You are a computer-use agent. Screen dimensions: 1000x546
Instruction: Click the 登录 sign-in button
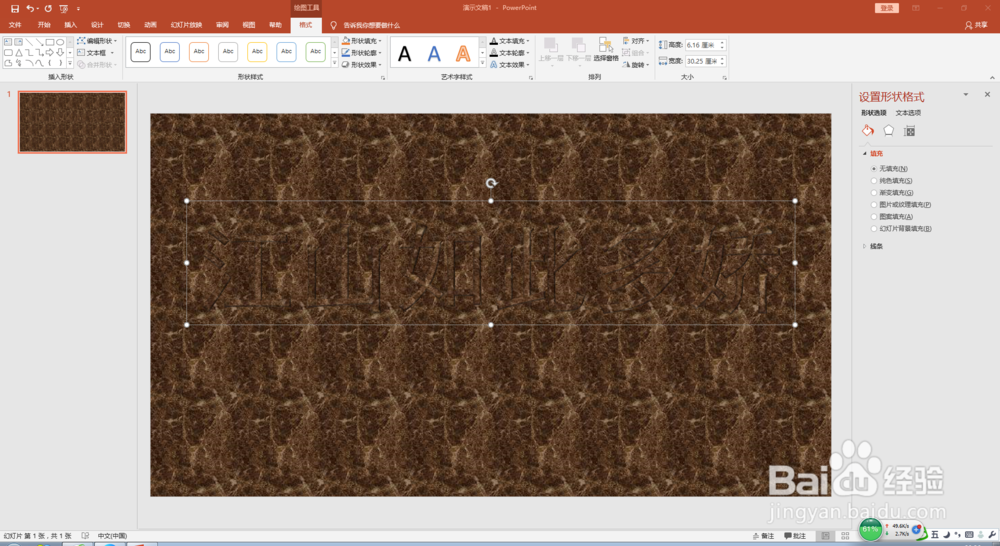pyautogui.click(x=887, y=8)
